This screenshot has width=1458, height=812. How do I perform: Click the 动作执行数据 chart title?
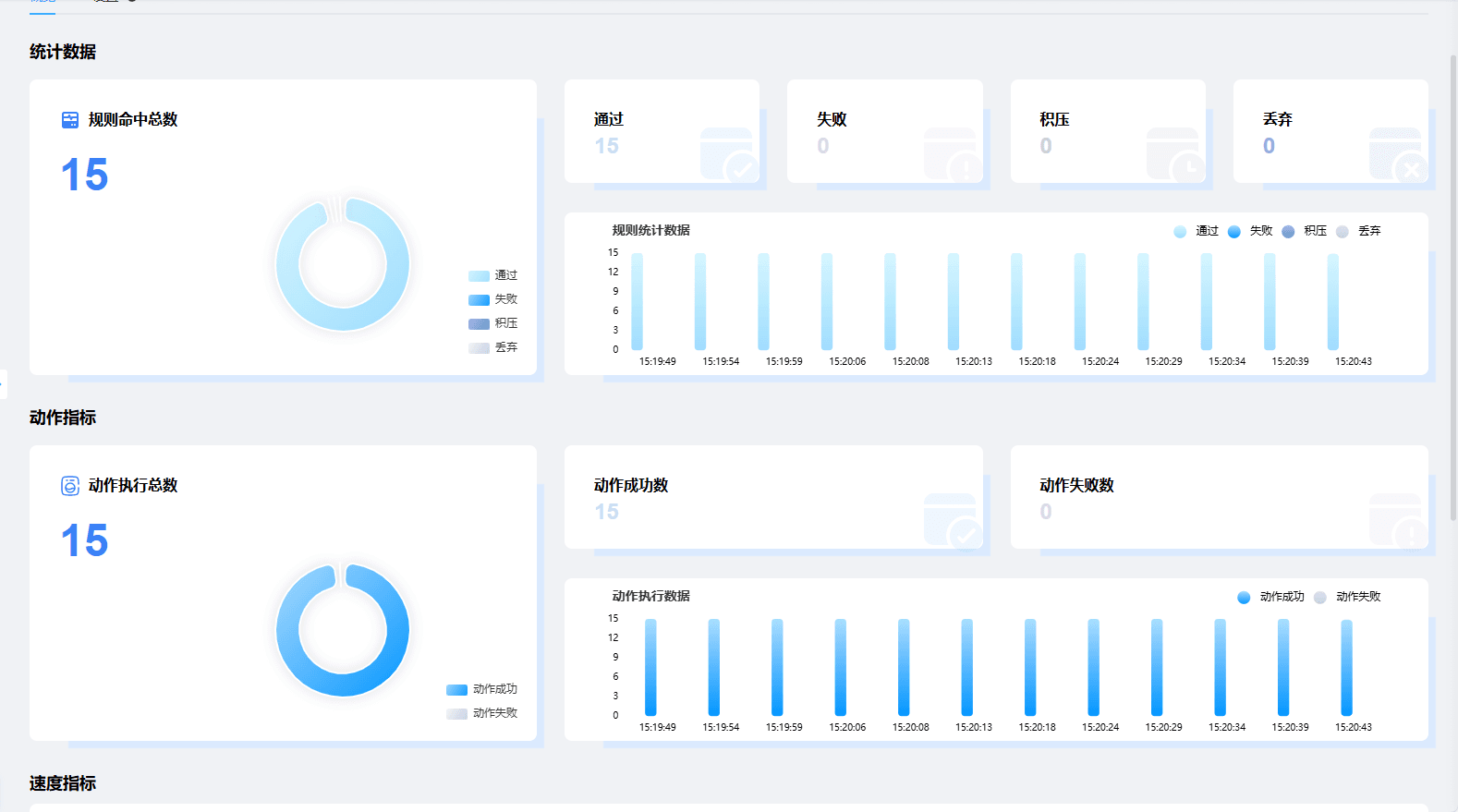click(650, 596)
